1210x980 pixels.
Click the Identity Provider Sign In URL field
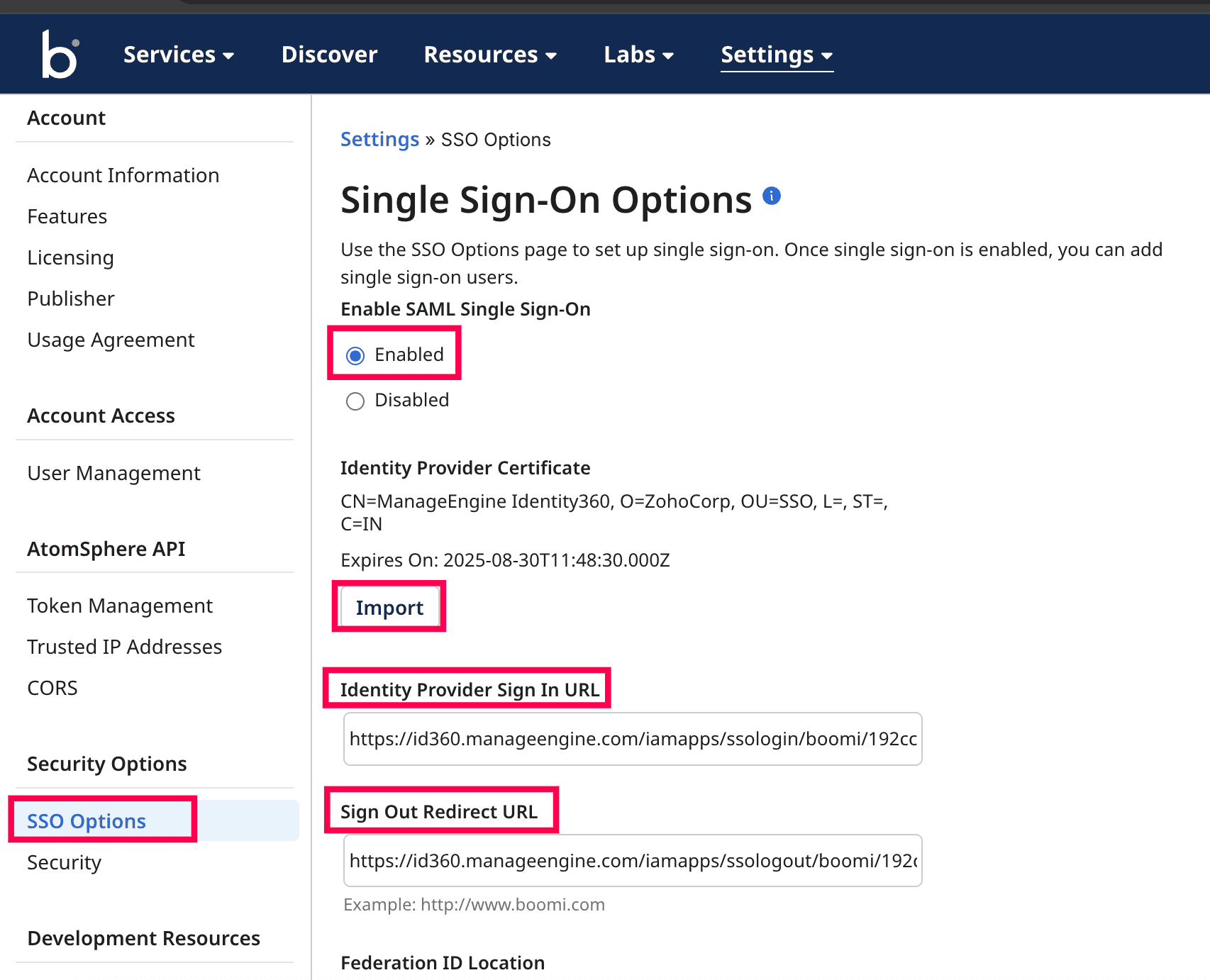[632, 739]
